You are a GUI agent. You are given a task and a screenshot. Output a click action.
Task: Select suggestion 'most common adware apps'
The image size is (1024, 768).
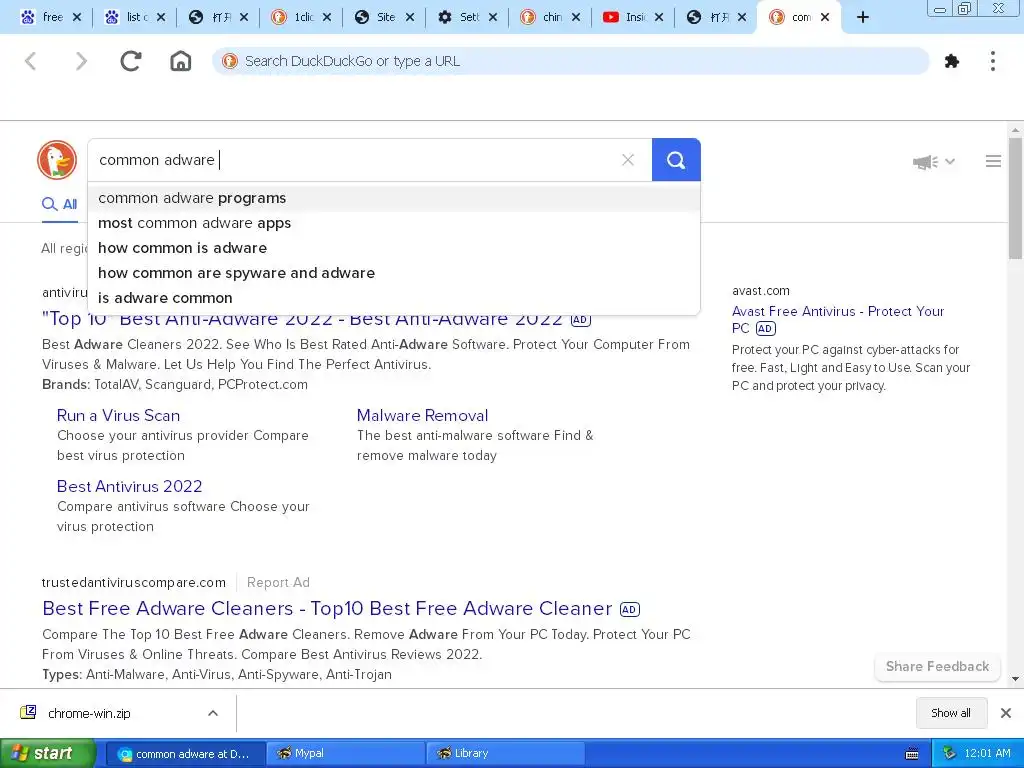(394, 223)
